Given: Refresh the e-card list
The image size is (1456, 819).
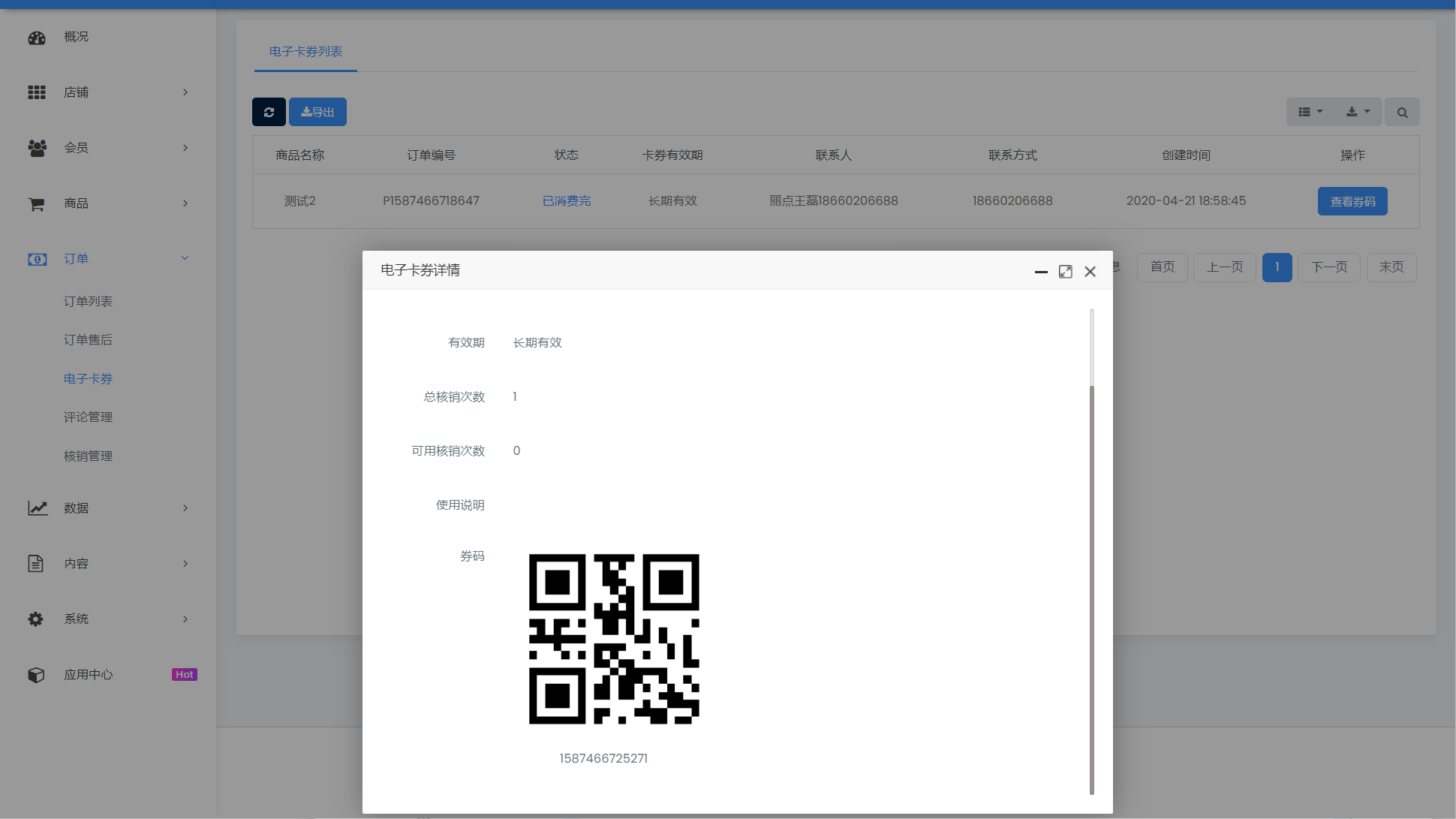Looking at the screenshot, I should pyautogui.click(x=269, y=112).
